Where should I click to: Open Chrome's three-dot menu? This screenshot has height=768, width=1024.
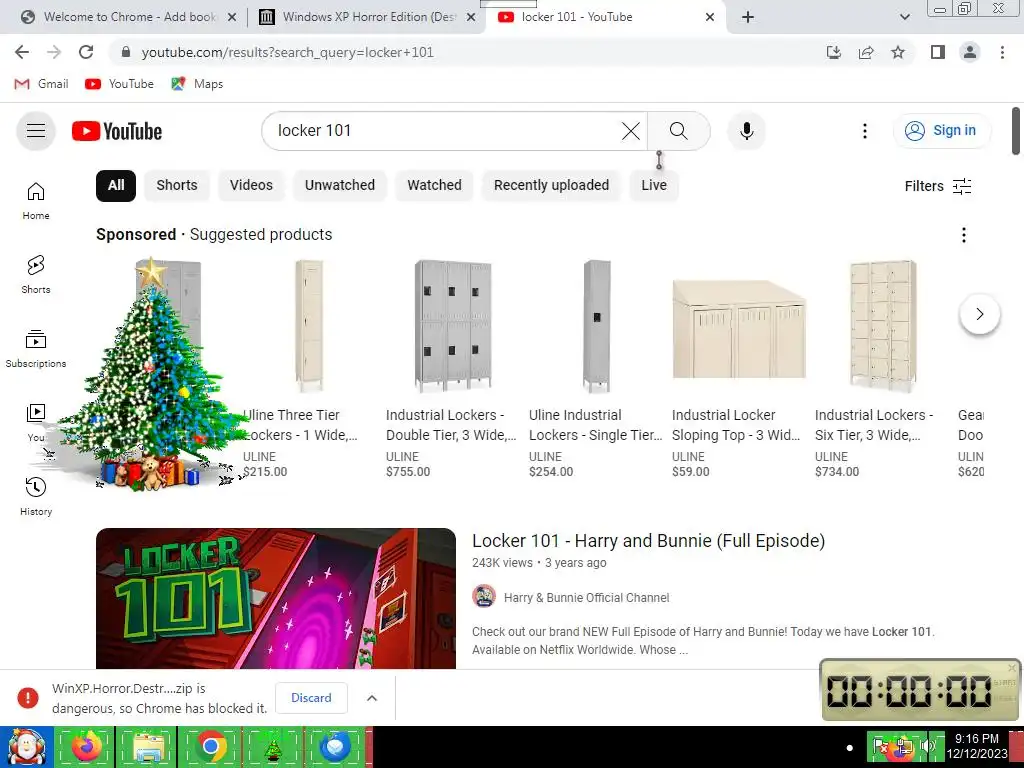tap(1002, 52)
